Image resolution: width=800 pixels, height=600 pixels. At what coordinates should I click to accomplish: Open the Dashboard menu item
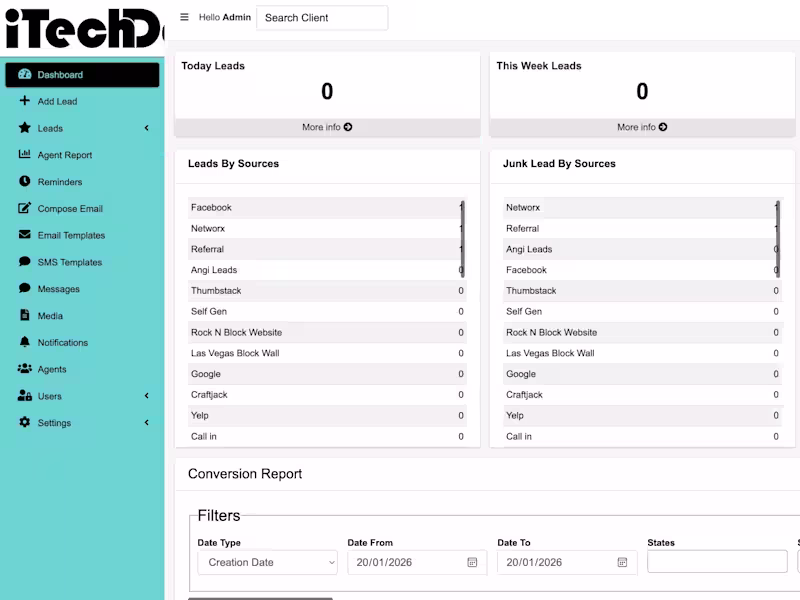point(82,75)
